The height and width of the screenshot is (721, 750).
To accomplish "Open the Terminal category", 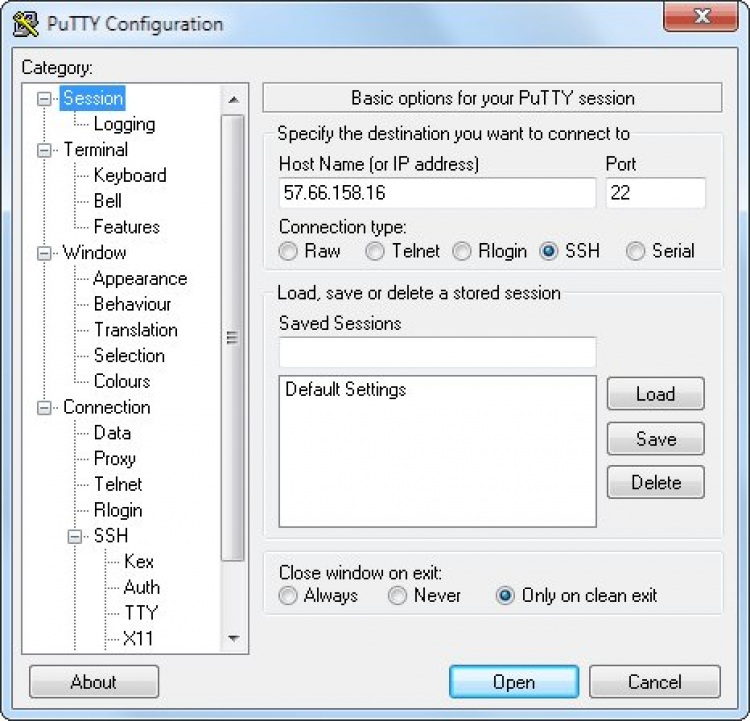I will (96, 150).
